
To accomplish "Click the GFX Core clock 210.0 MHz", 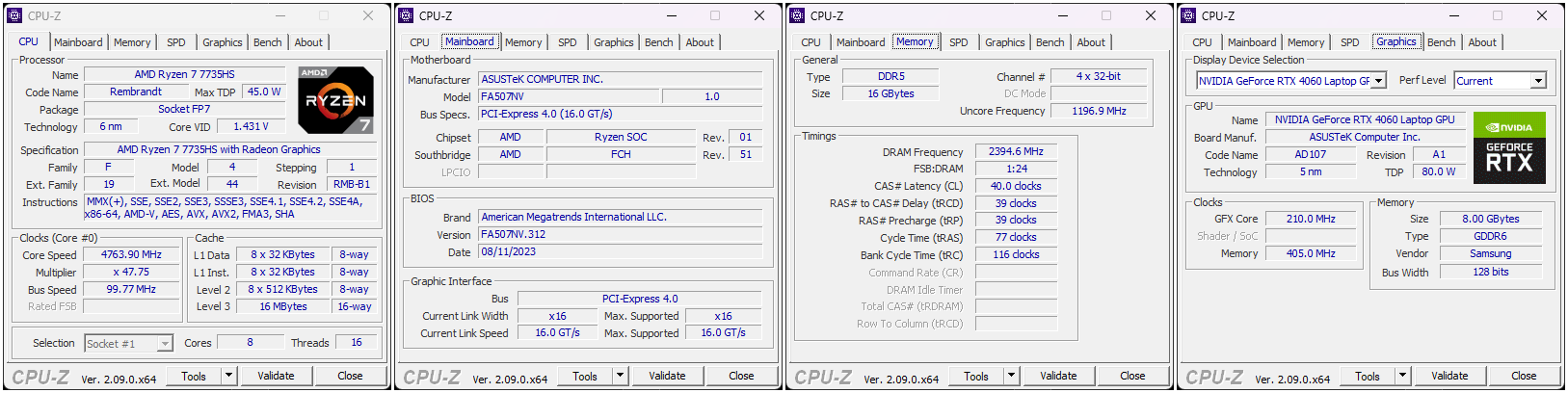I will (1311, 220).
